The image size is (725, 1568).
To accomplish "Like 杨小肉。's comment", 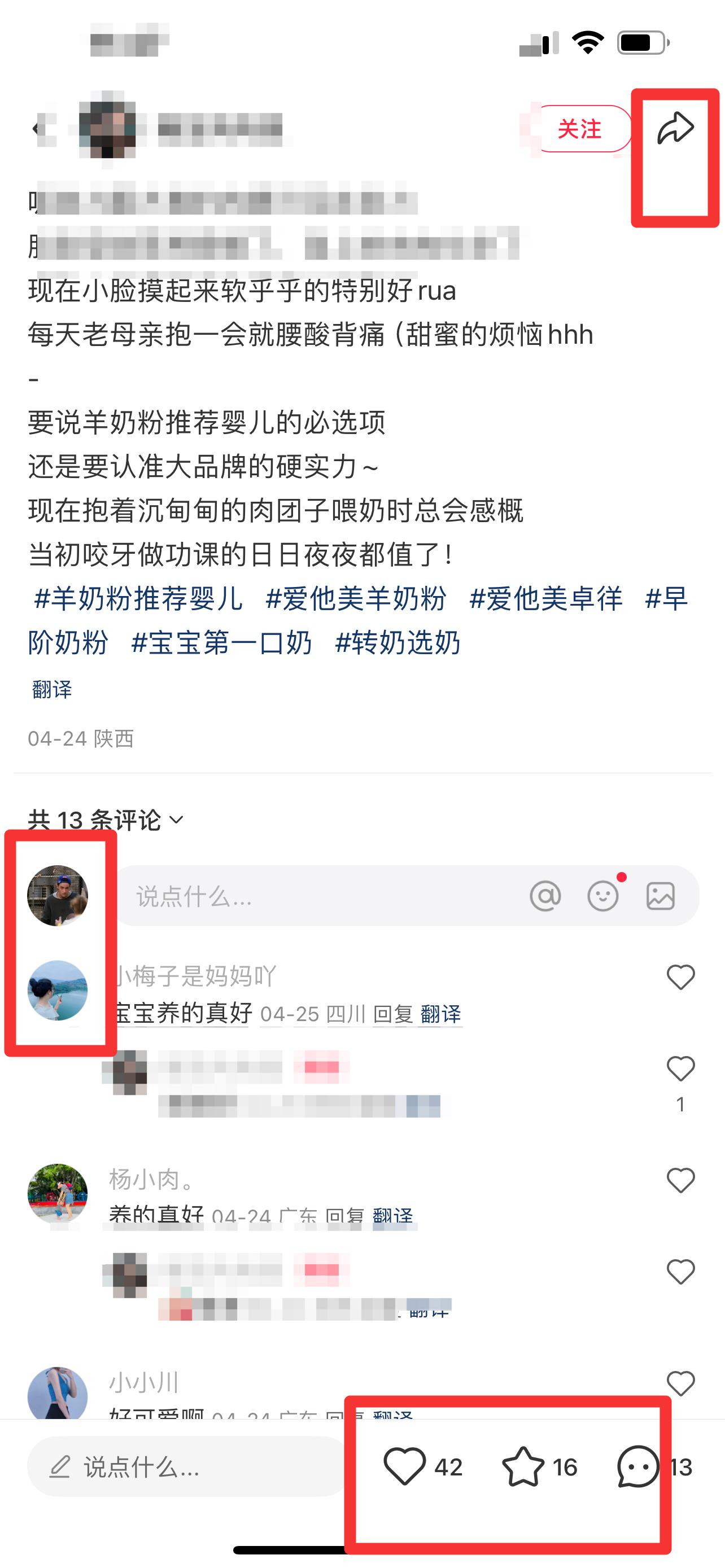I will pos(680,1180).
